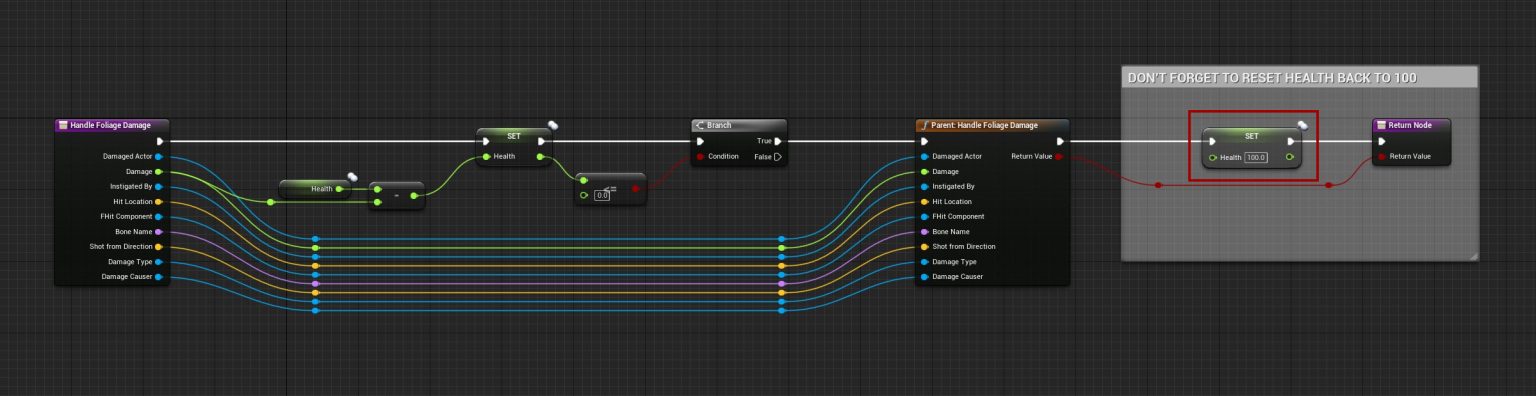Screen dimensions: 1536x396
Task: Click Damage Causer output pin on entry node
Action: 159,276
